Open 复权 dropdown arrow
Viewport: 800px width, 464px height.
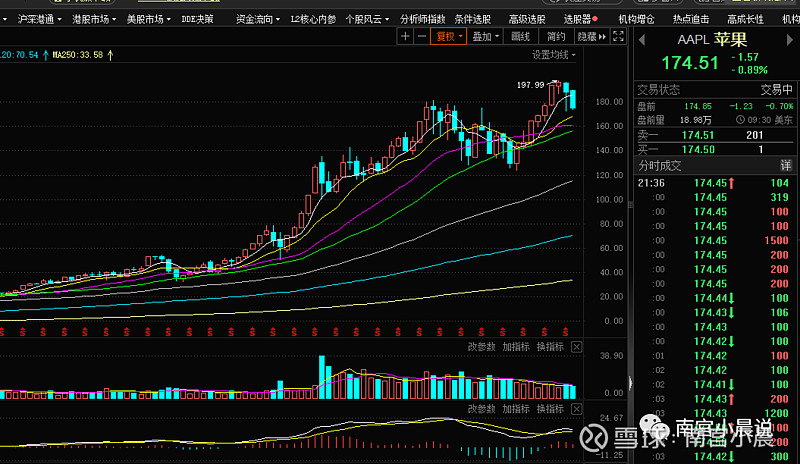[461, 36]
